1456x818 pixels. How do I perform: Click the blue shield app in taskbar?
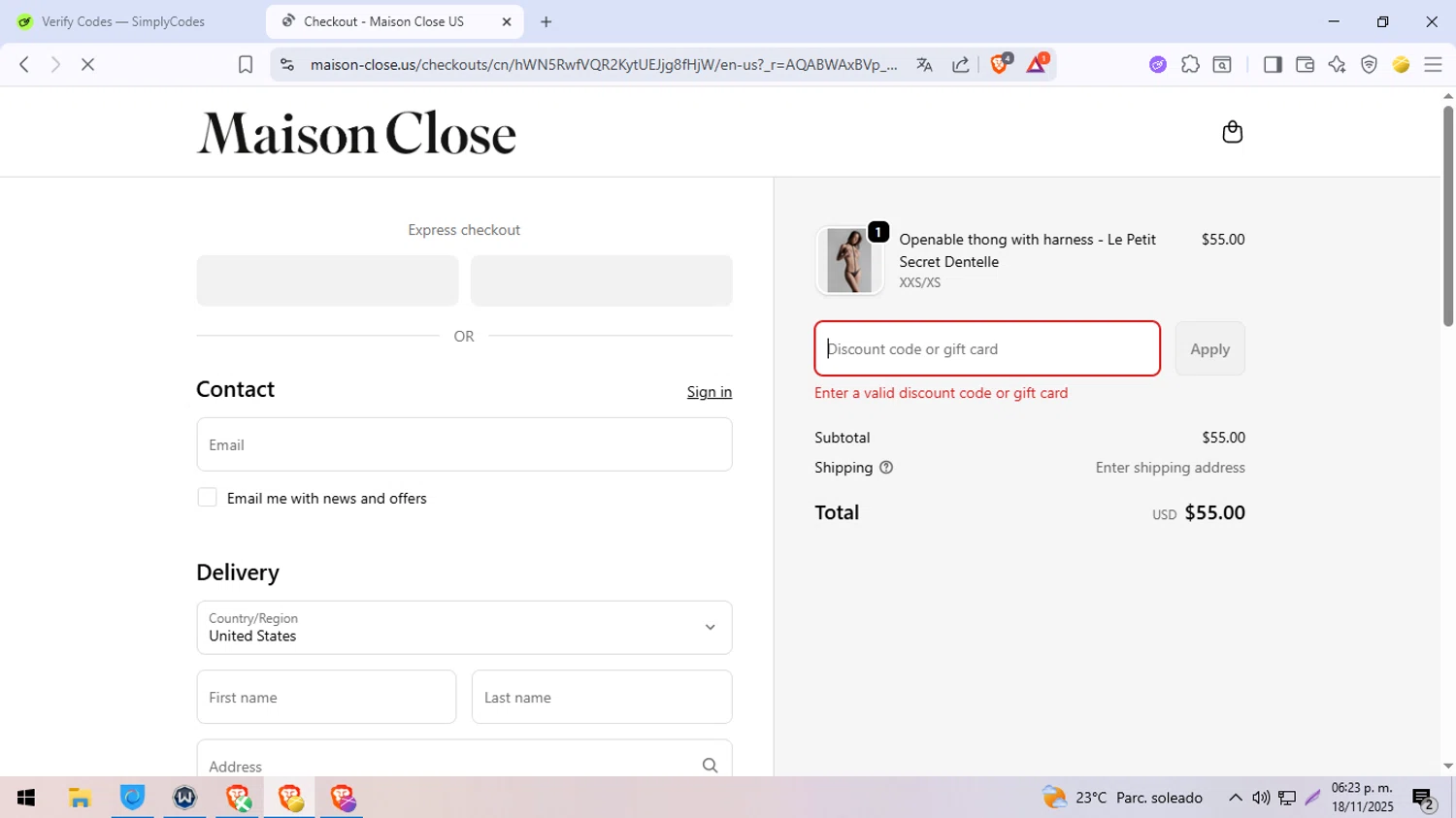[x=132, y=798]
